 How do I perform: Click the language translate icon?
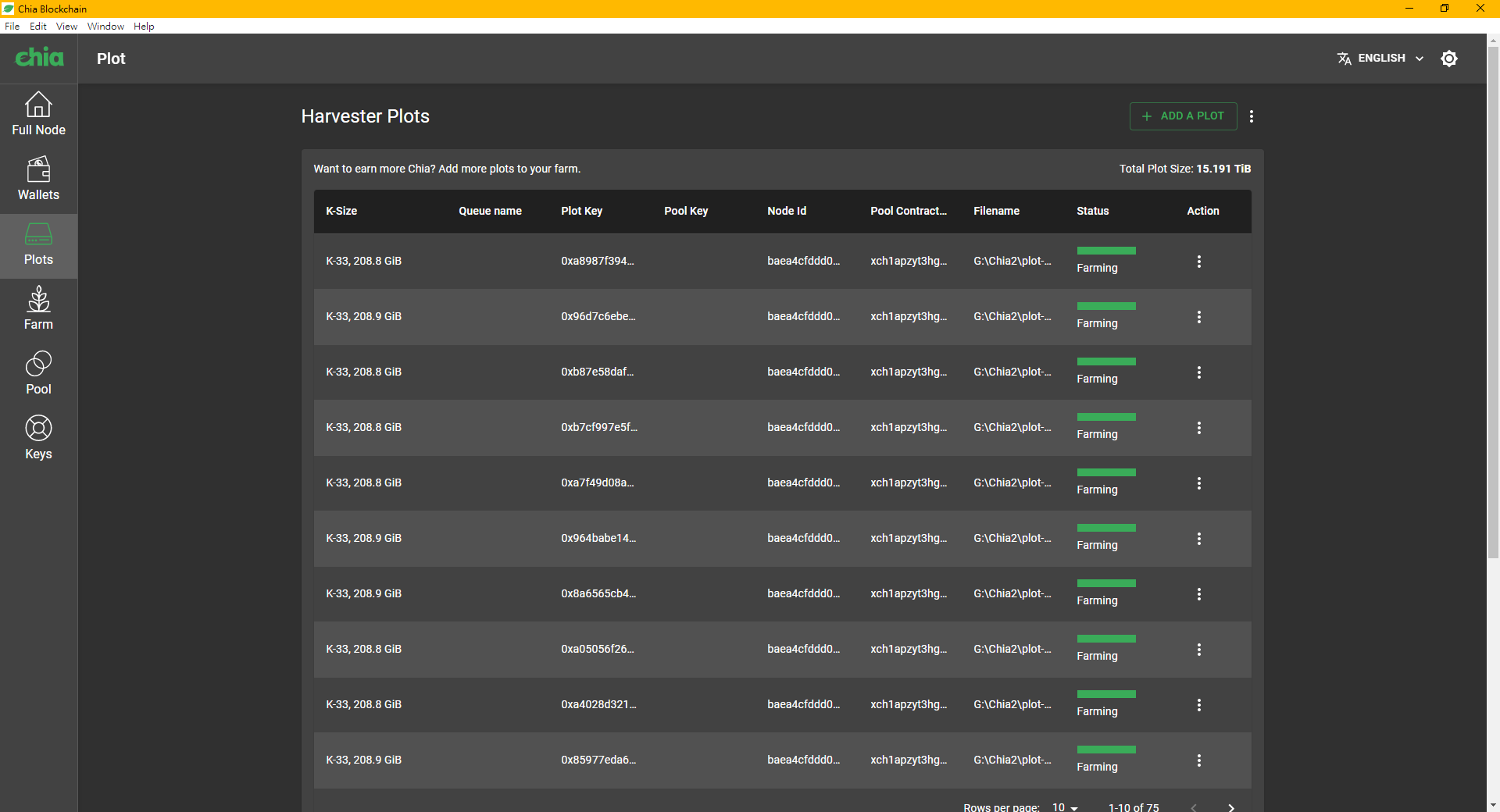(1344, 59)
